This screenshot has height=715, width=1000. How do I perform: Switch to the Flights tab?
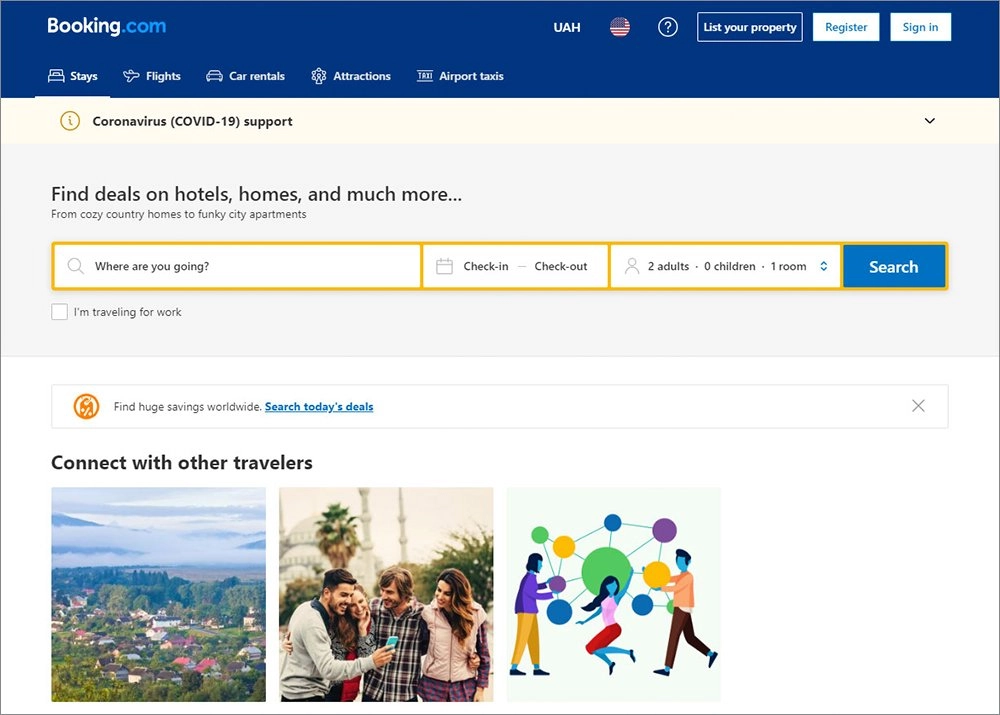[152, 76]
